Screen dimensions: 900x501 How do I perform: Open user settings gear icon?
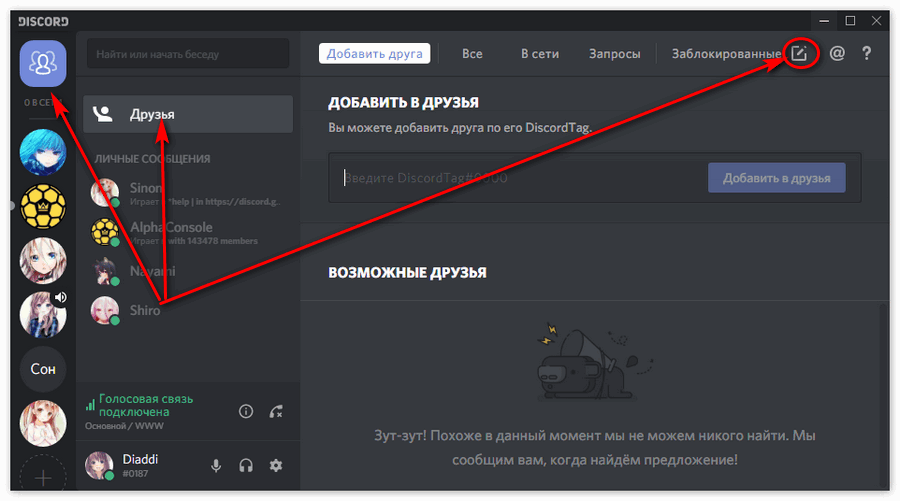point(276,465)
